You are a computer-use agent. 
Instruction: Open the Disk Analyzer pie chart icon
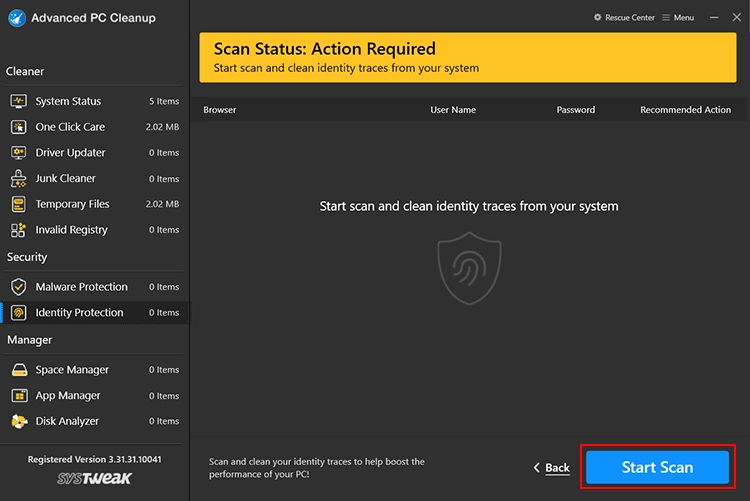click(18, 422)
